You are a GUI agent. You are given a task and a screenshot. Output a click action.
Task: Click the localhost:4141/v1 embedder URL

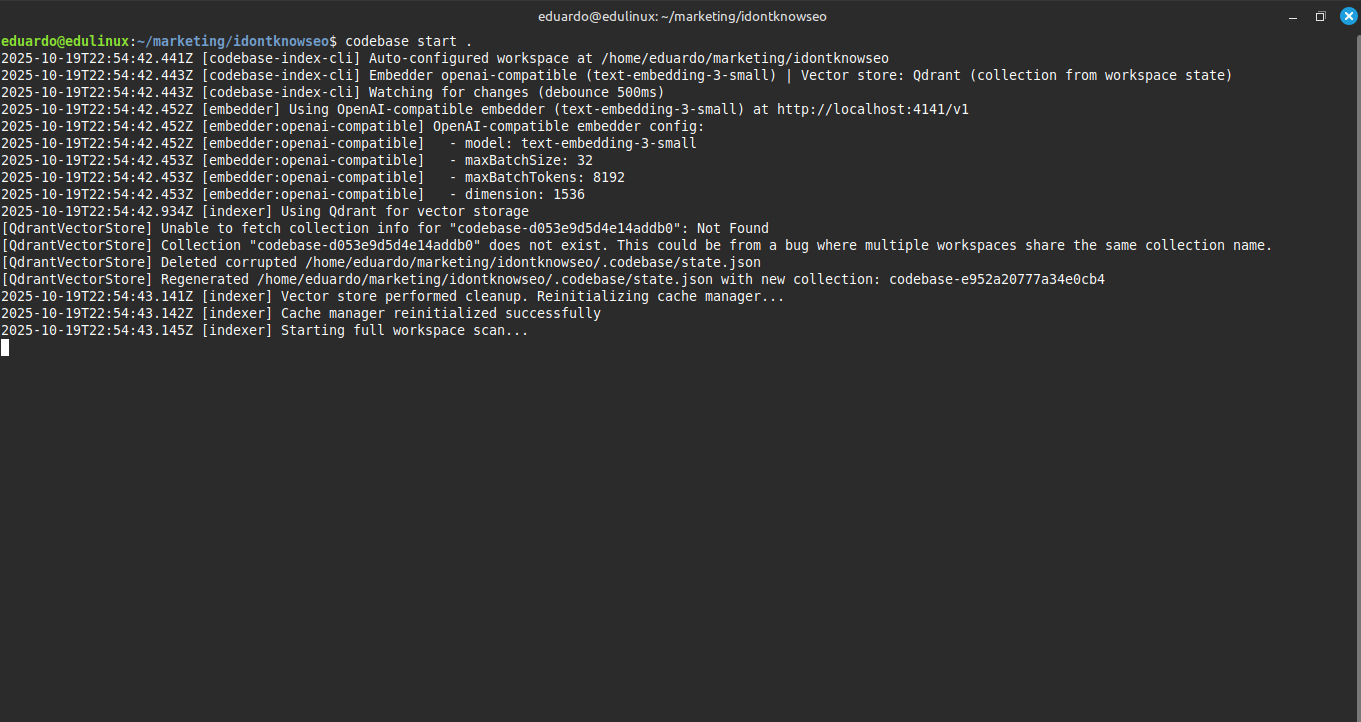872,109
